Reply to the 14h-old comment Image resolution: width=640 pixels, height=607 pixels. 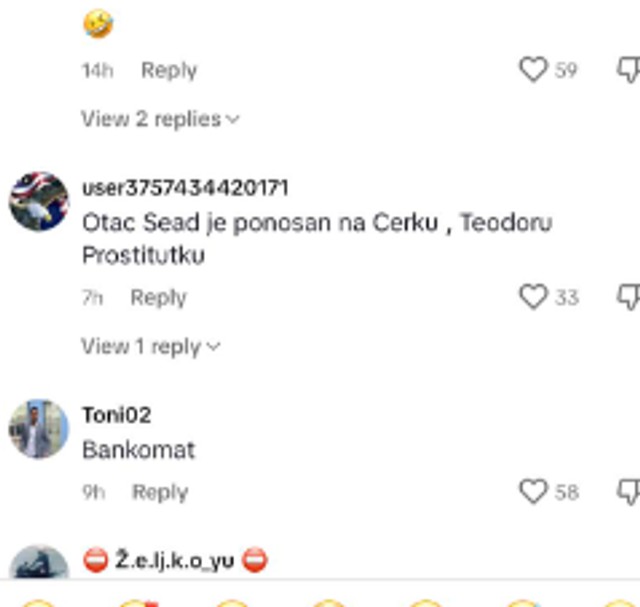click(x=168, y=70)
